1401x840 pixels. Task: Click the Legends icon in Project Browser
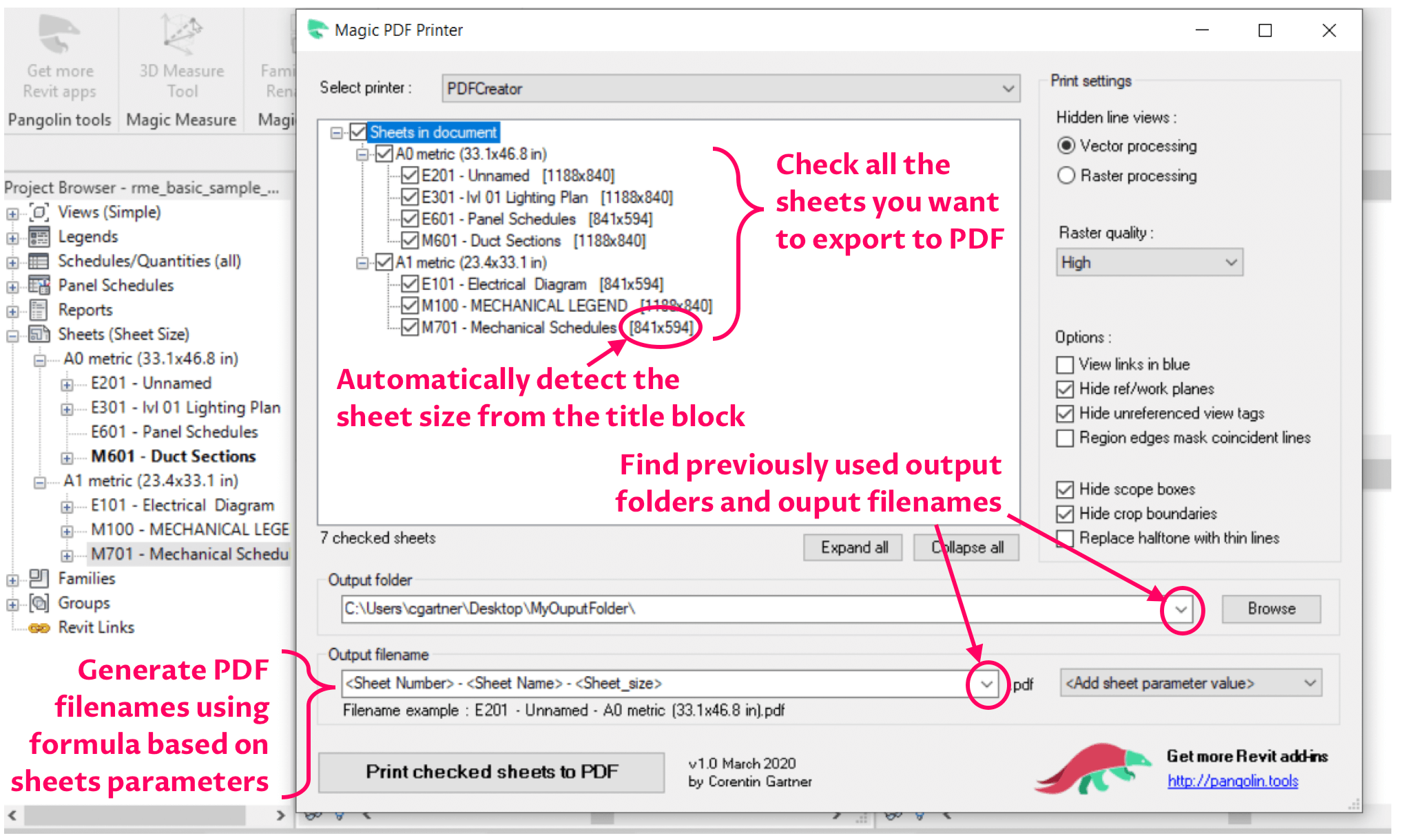pos(39,237)
